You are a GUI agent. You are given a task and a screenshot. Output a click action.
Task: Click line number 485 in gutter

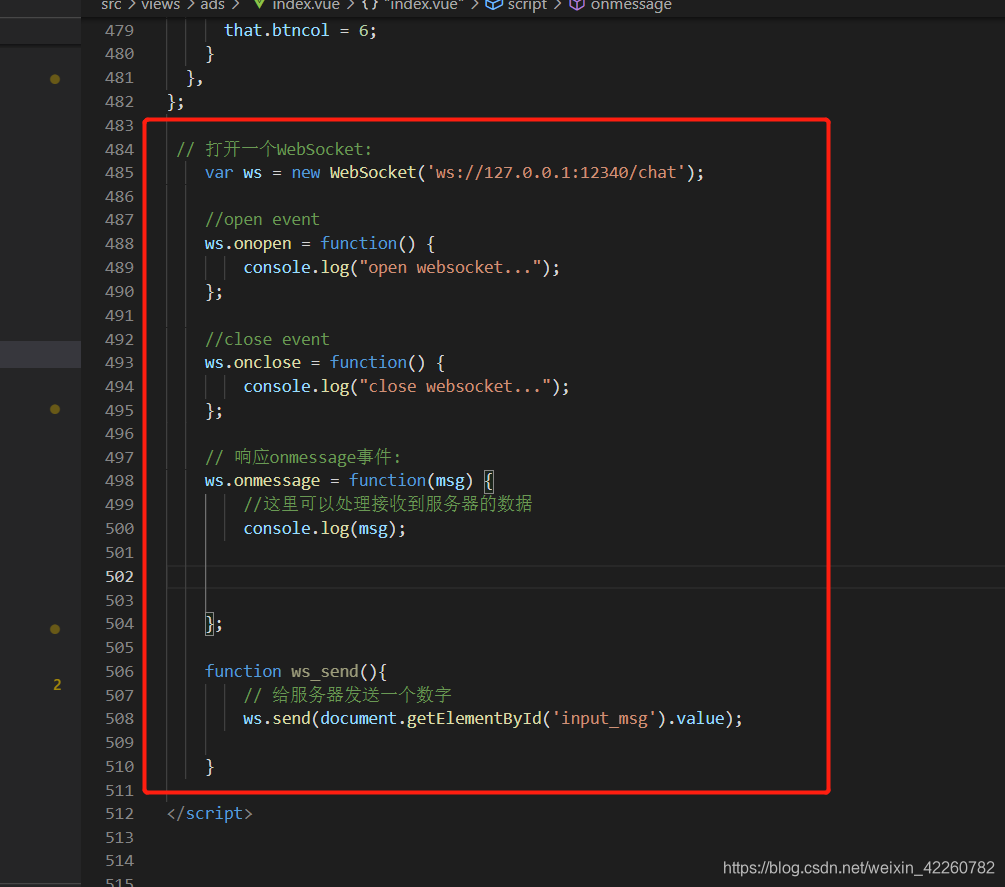[x=119, y=173]
